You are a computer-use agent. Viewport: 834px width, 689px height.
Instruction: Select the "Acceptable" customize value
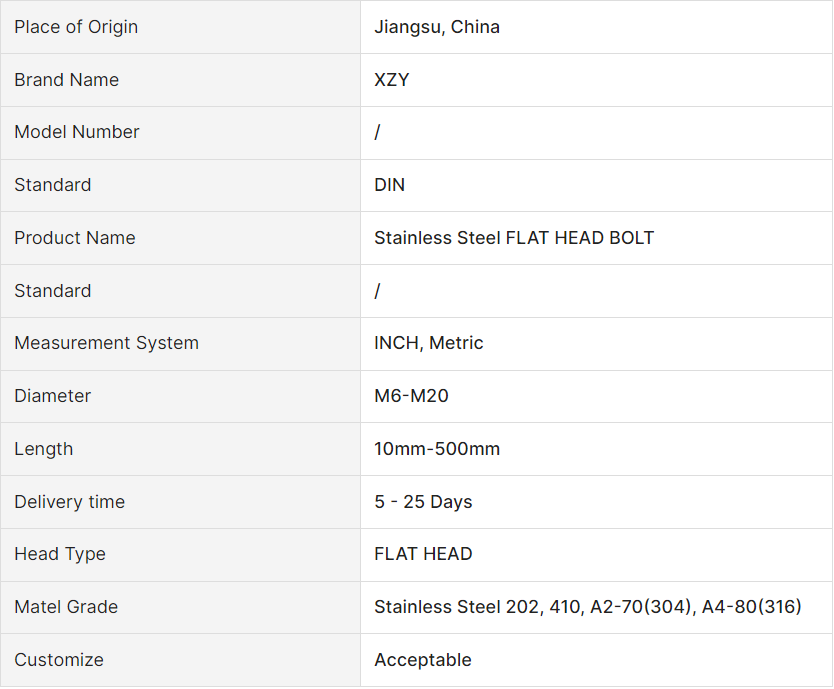tap(423, 660)
